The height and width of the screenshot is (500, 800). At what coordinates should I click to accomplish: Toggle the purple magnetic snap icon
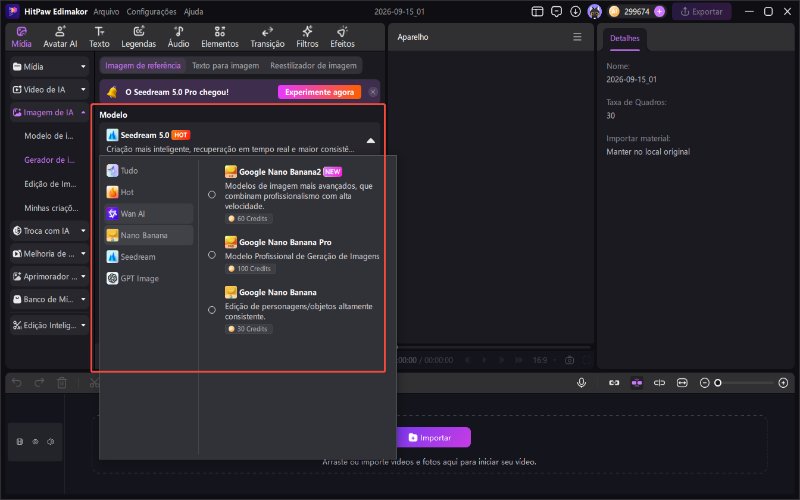pyautogui.click(x=637, y=383)
